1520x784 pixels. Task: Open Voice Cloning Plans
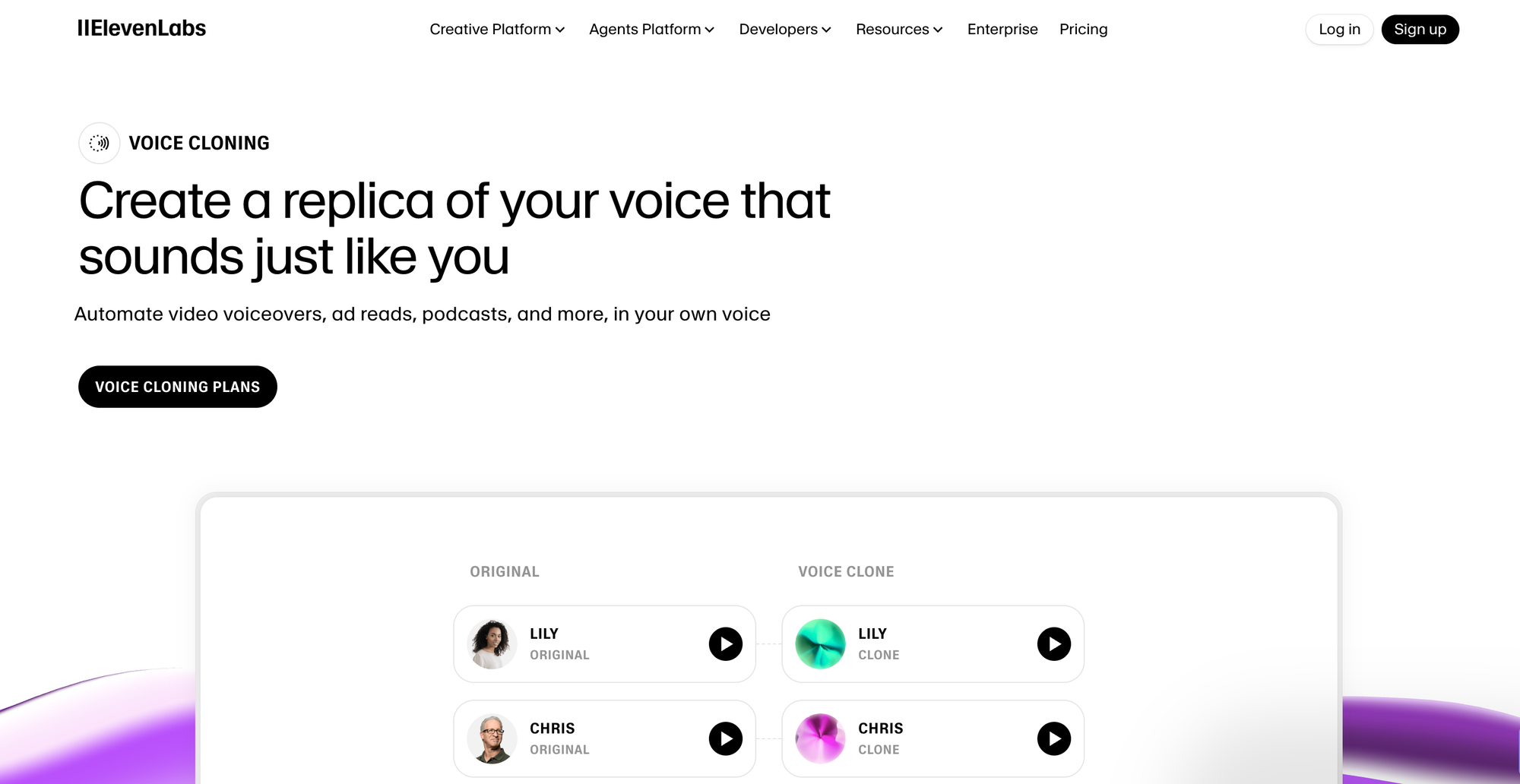(178, 387)
